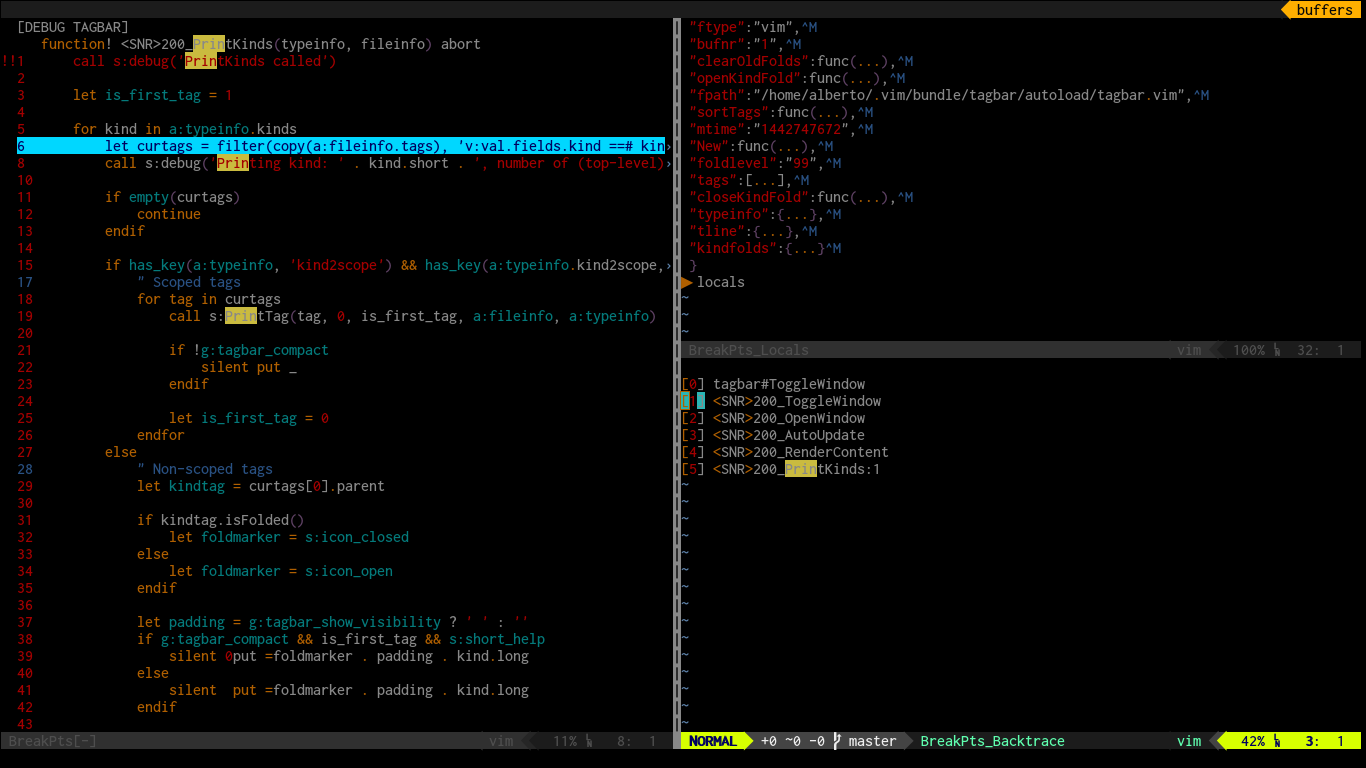Click the 'silent put _' line
The height and width of the screenshot is (768, 1366).
coord(249,367)
